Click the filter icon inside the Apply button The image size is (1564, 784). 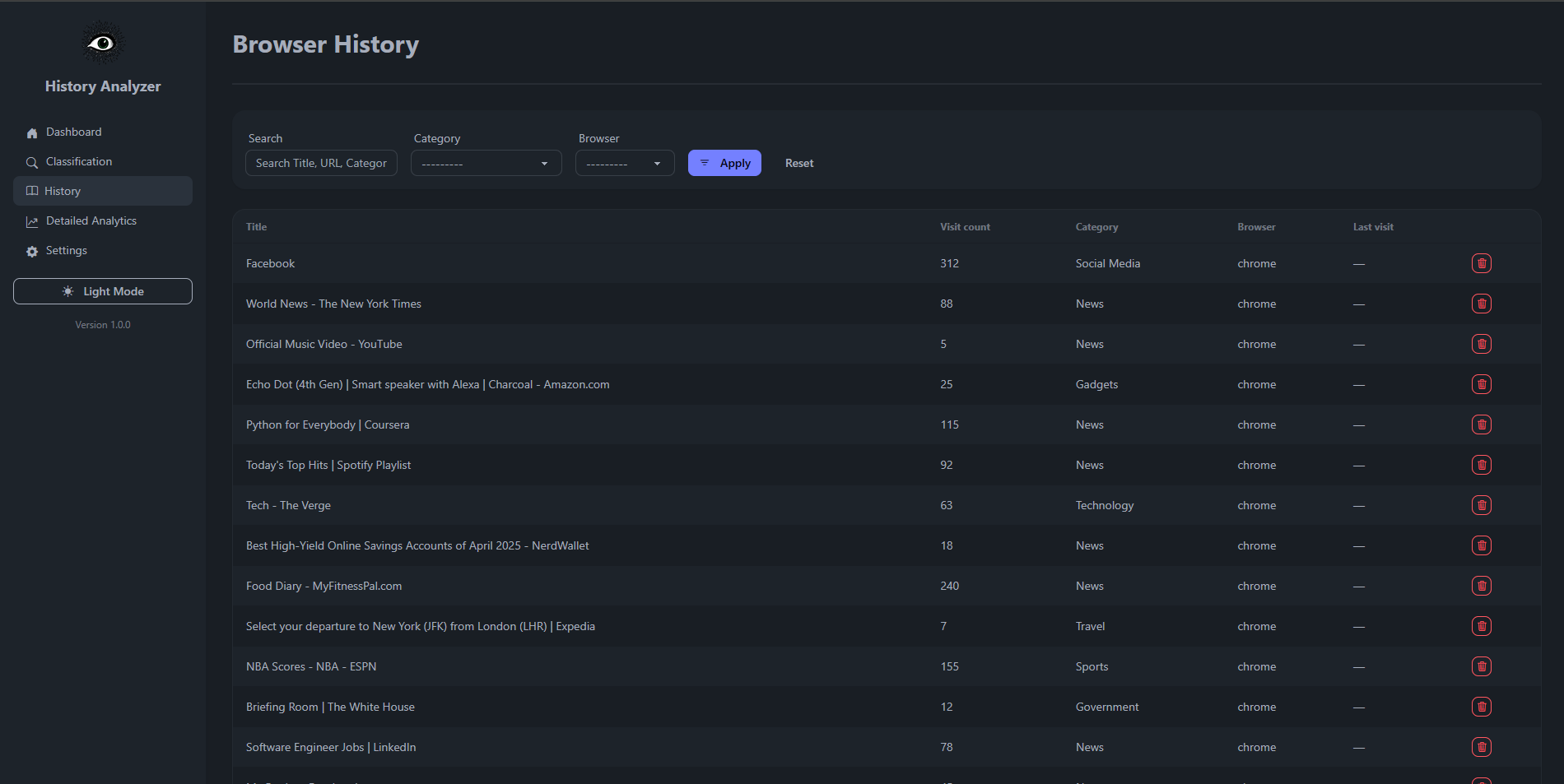pos(705,163)
